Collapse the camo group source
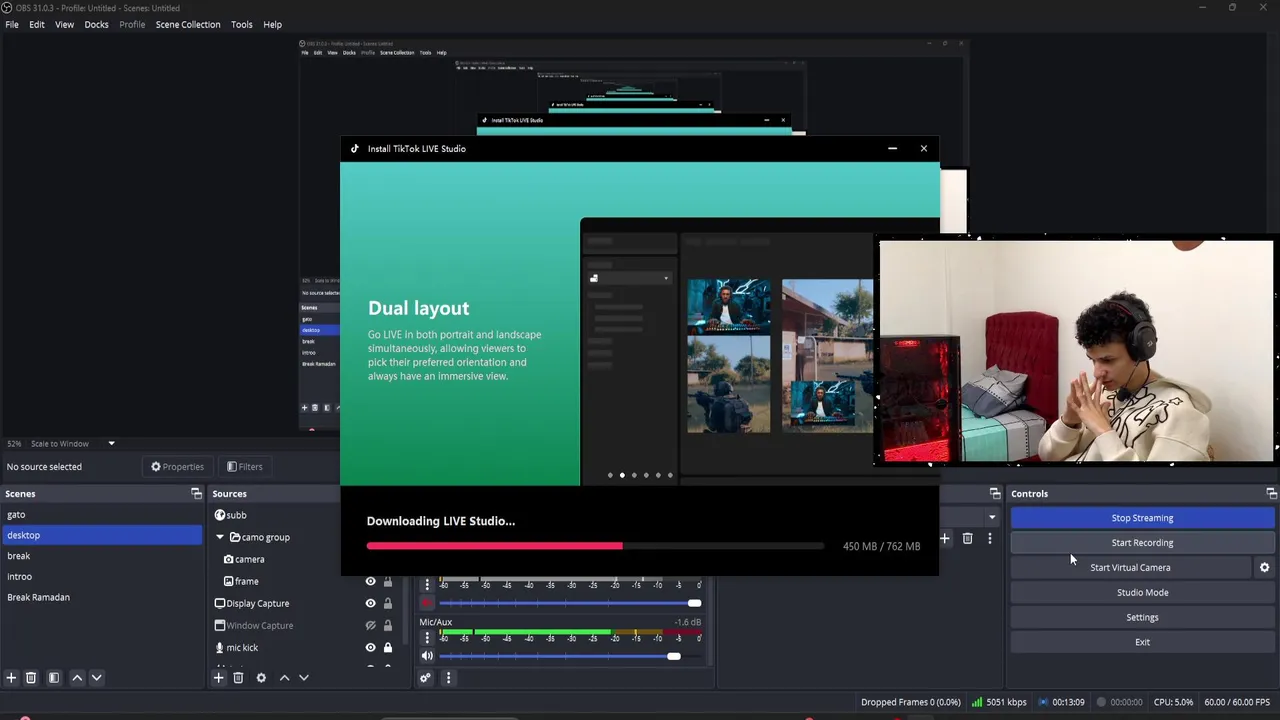 click(x=220, y=537)
